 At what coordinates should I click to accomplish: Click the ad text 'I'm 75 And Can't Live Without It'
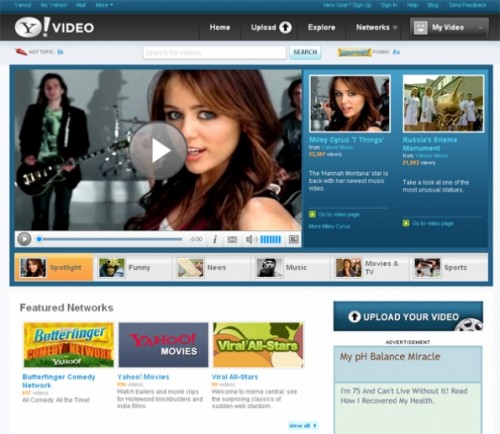pyautogui.click(x=404, y=395)
